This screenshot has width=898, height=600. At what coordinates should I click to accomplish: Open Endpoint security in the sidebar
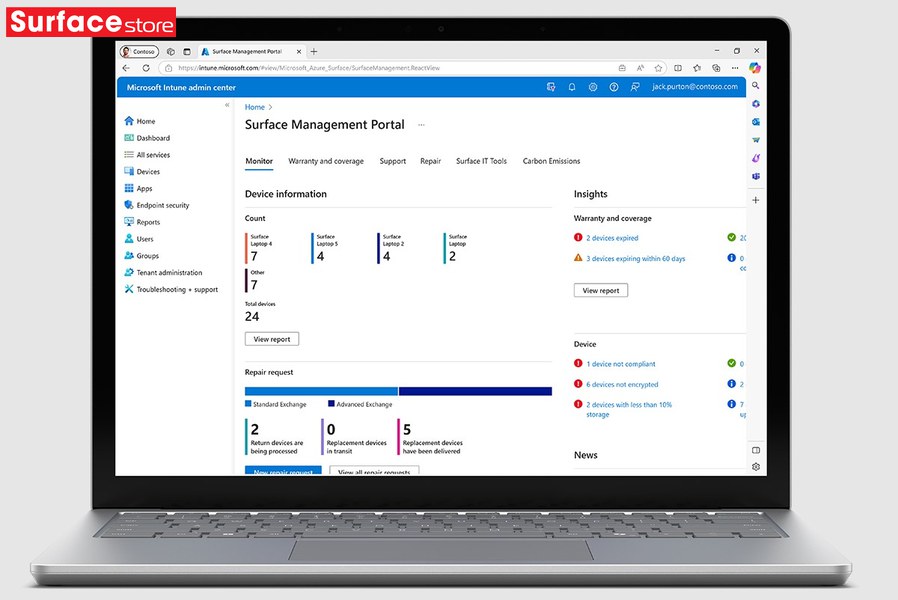[157, 205]
